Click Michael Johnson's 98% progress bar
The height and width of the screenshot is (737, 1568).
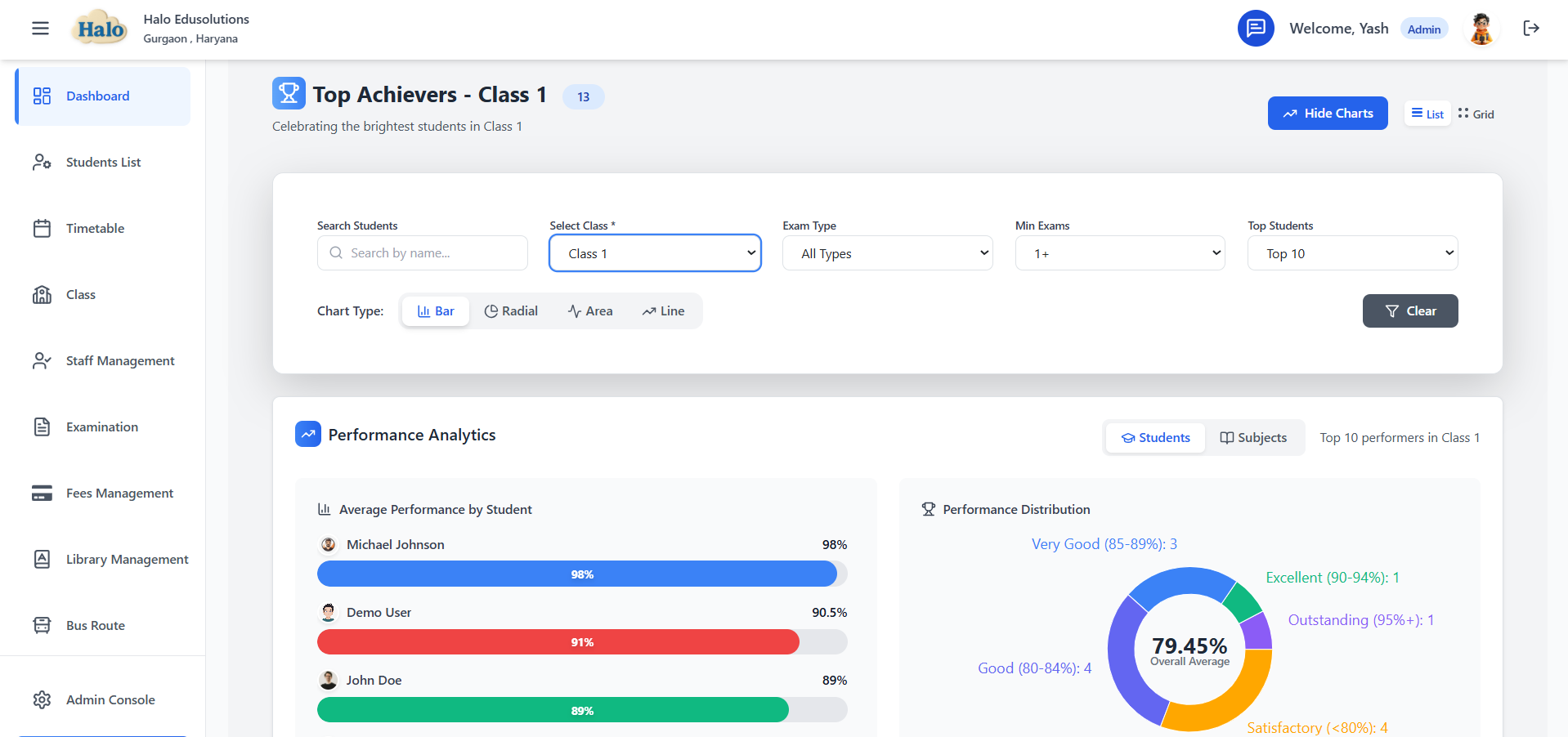(x=581, y=574)
